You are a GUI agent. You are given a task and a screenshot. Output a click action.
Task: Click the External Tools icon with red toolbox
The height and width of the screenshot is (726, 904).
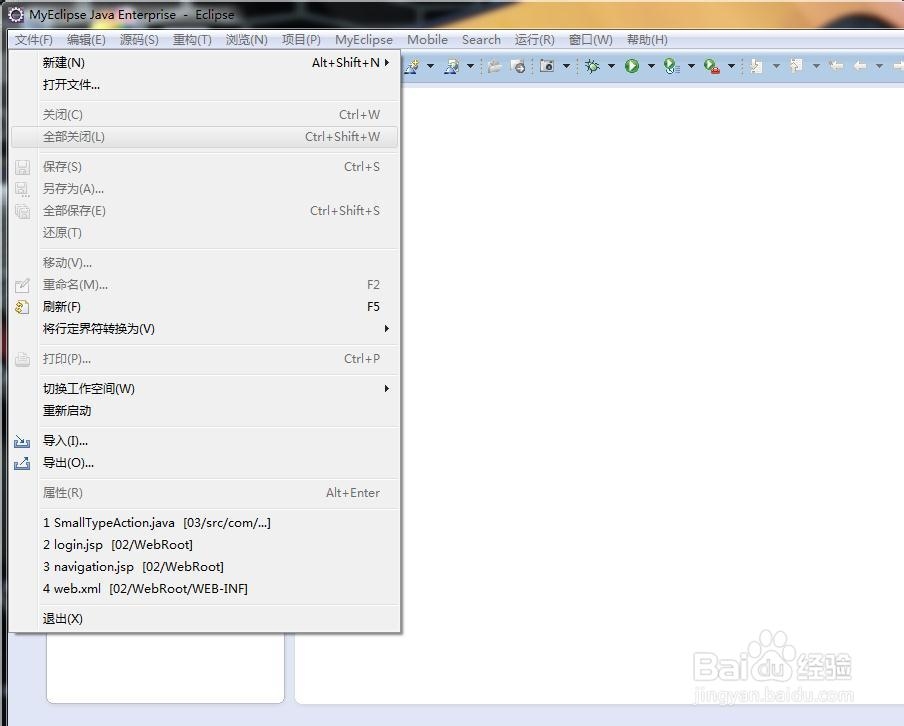pyautogui.click(x=712, y=66)
